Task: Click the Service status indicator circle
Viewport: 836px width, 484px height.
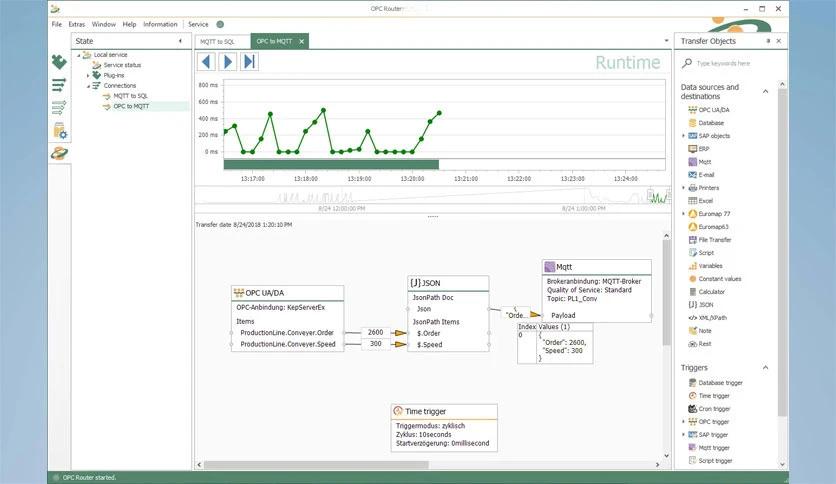Action: coord(220,24)
